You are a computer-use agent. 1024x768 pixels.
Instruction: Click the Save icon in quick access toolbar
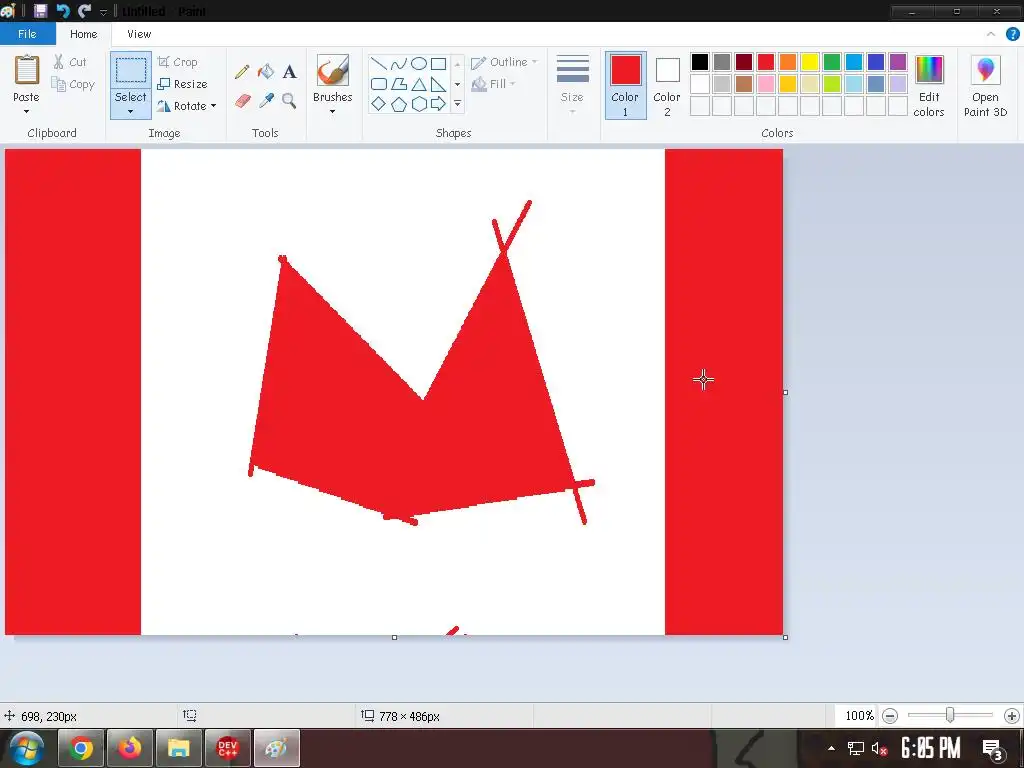click(x=40, y=11)
